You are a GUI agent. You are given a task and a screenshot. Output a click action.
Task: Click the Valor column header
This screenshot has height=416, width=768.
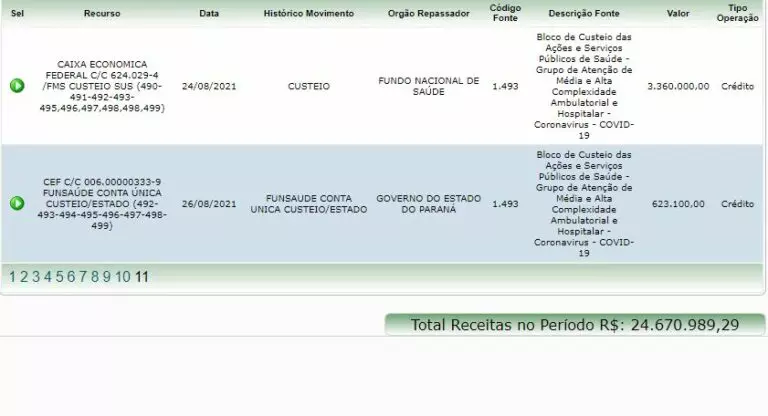click(678, 14)
